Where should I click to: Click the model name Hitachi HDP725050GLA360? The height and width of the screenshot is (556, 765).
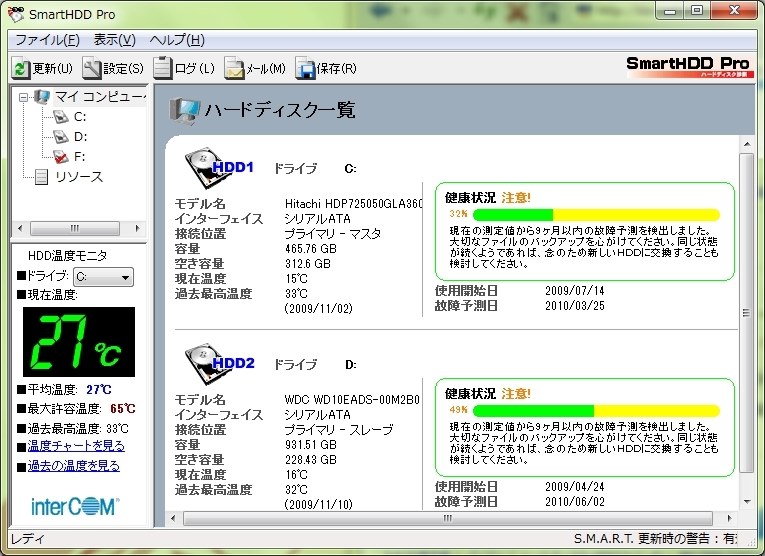[353, 204]
